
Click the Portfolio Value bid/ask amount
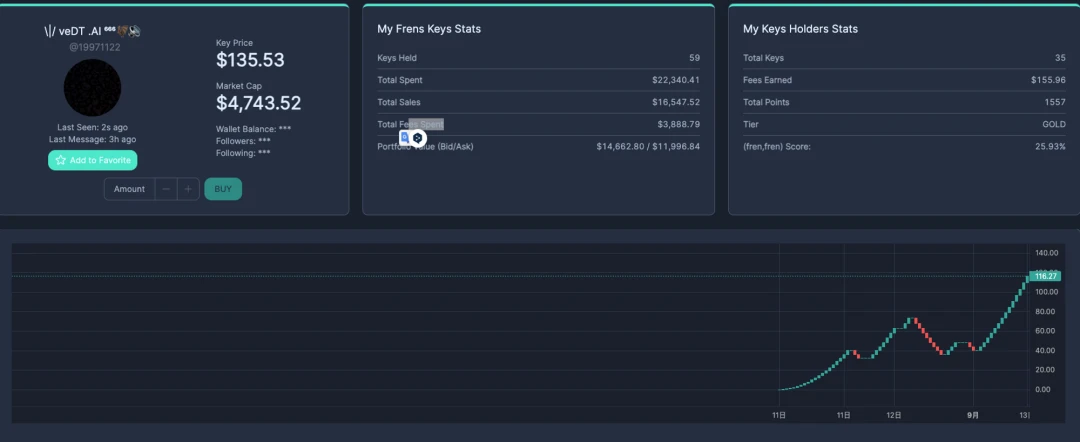point(648,146)
